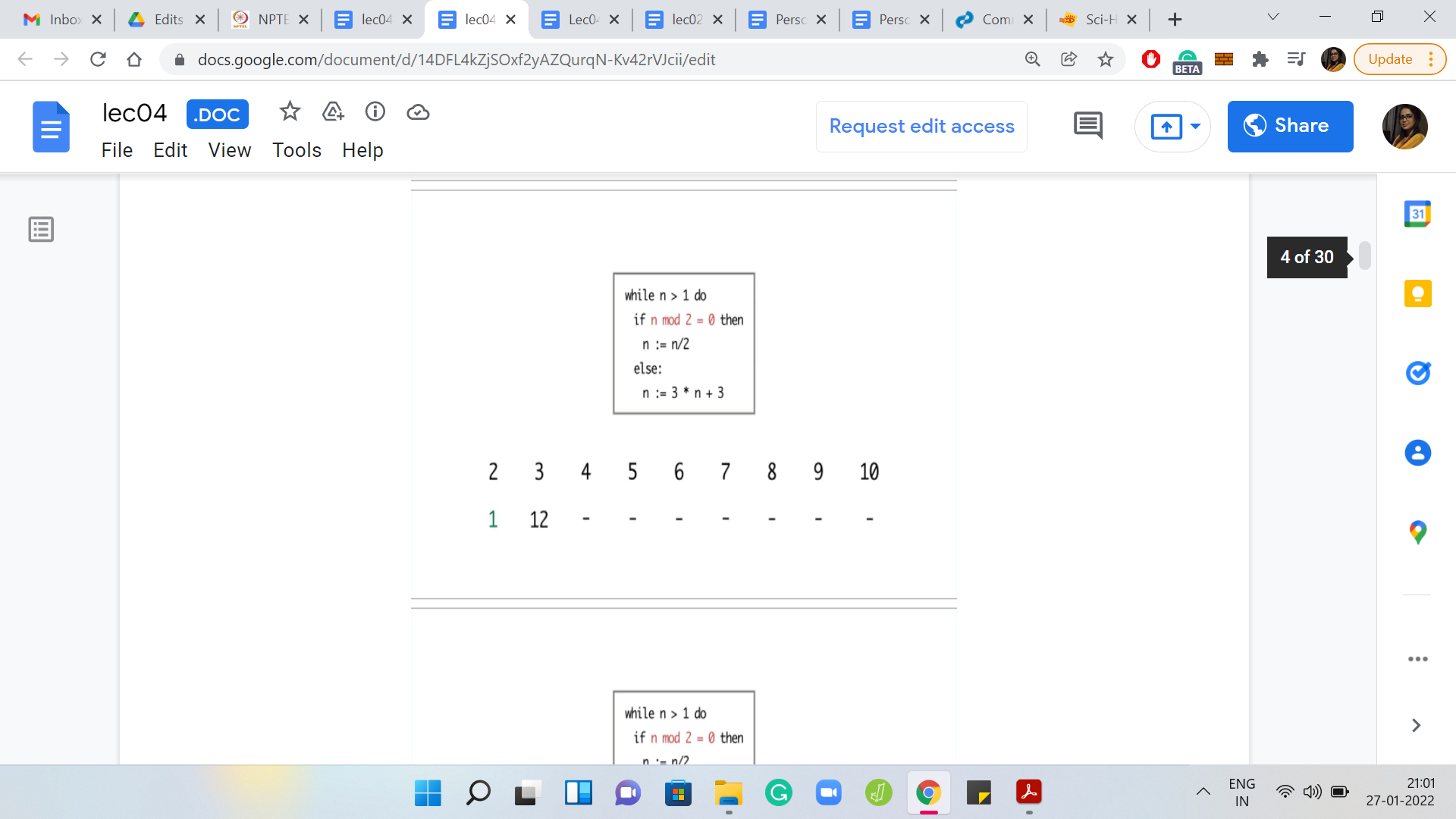Click the Add to Drive icon

coord(333,112)
